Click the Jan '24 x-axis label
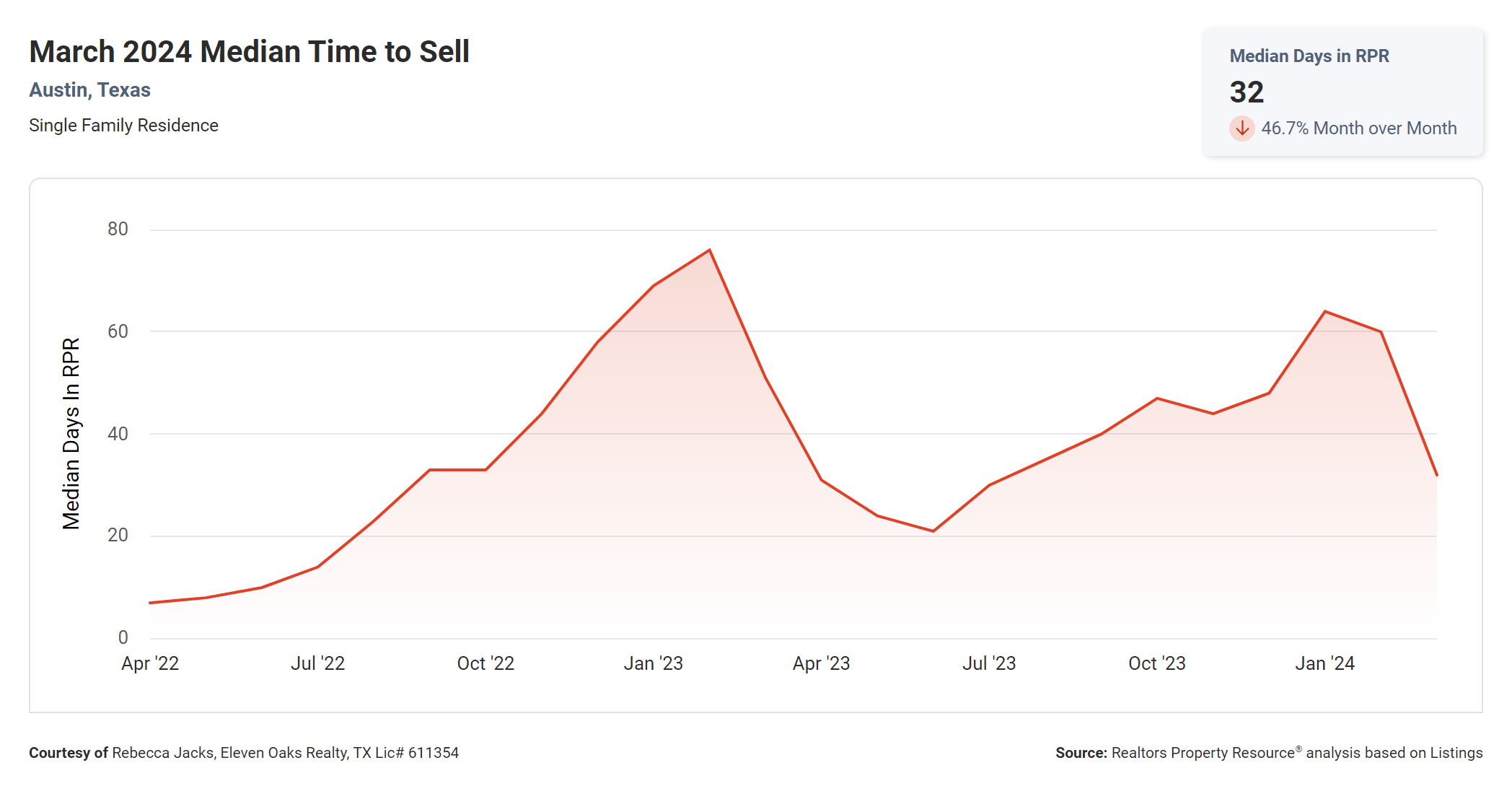Image resolution: width=1512 pixels, height=794 pixels. click(1324, 663)
